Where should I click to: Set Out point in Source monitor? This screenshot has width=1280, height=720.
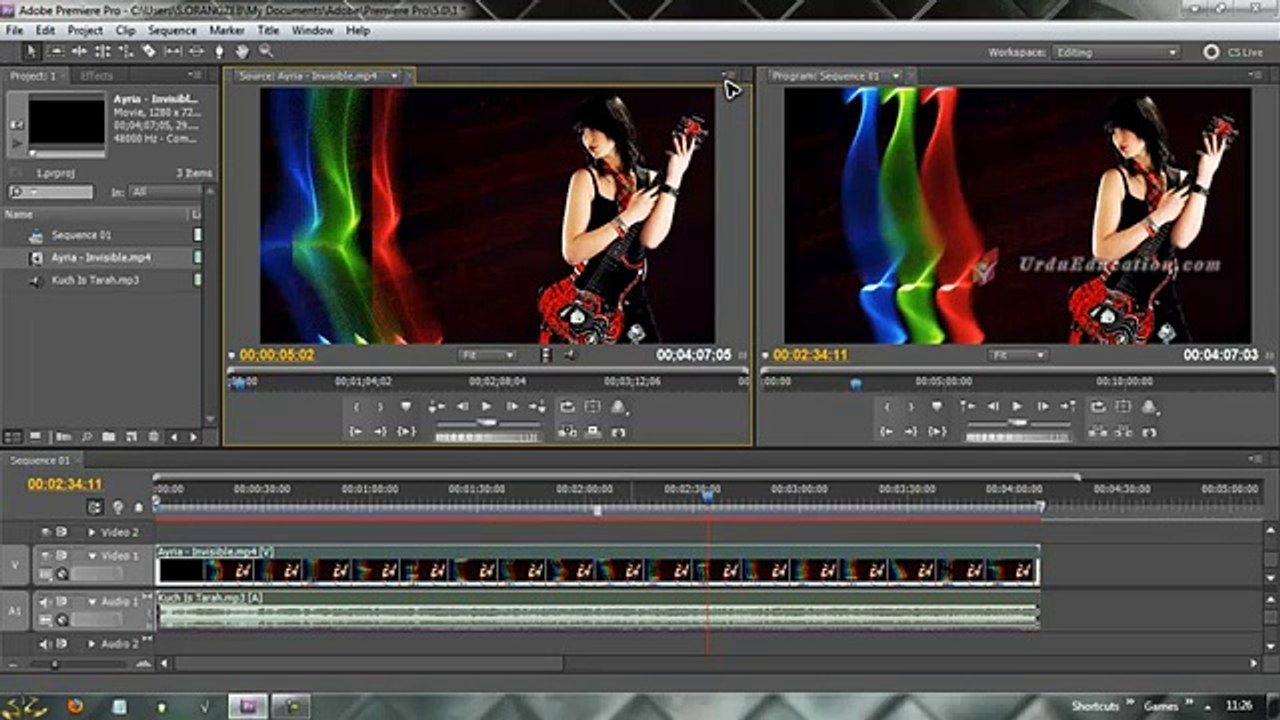click(x=380, y=406)
